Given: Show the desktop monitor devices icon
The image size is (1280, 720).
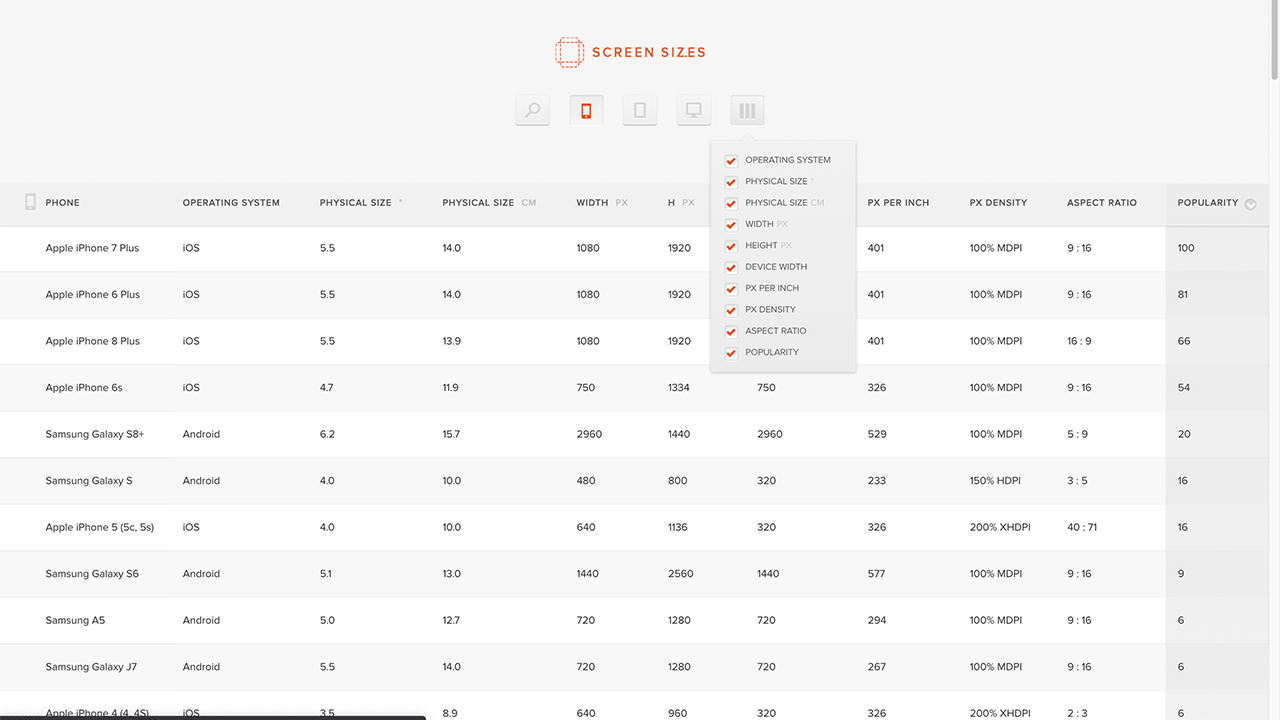Looking at the screenshot, I should (693, 110).
